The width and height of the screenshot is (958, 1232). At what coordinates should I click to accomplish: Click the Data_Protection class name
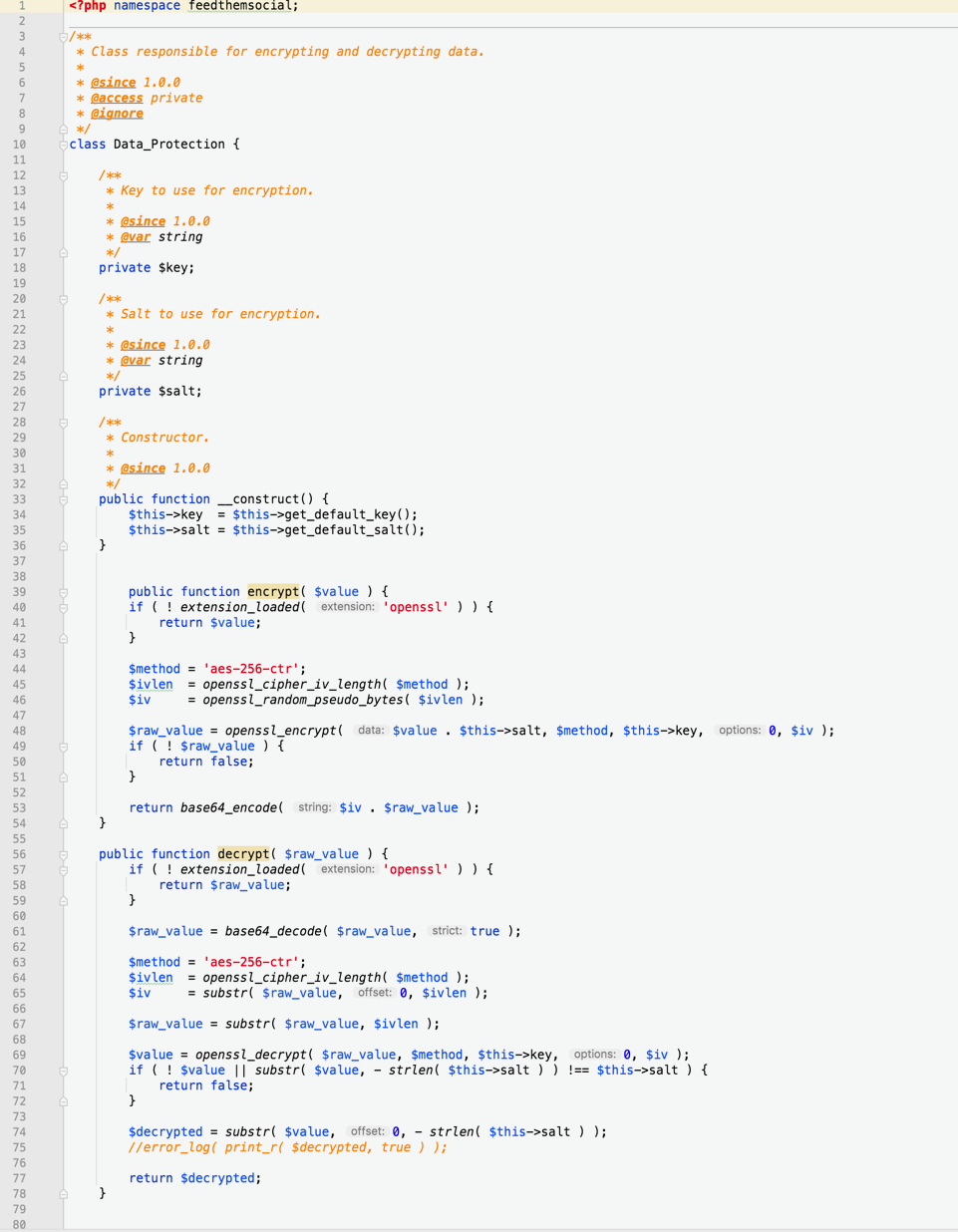pos(169,145)
